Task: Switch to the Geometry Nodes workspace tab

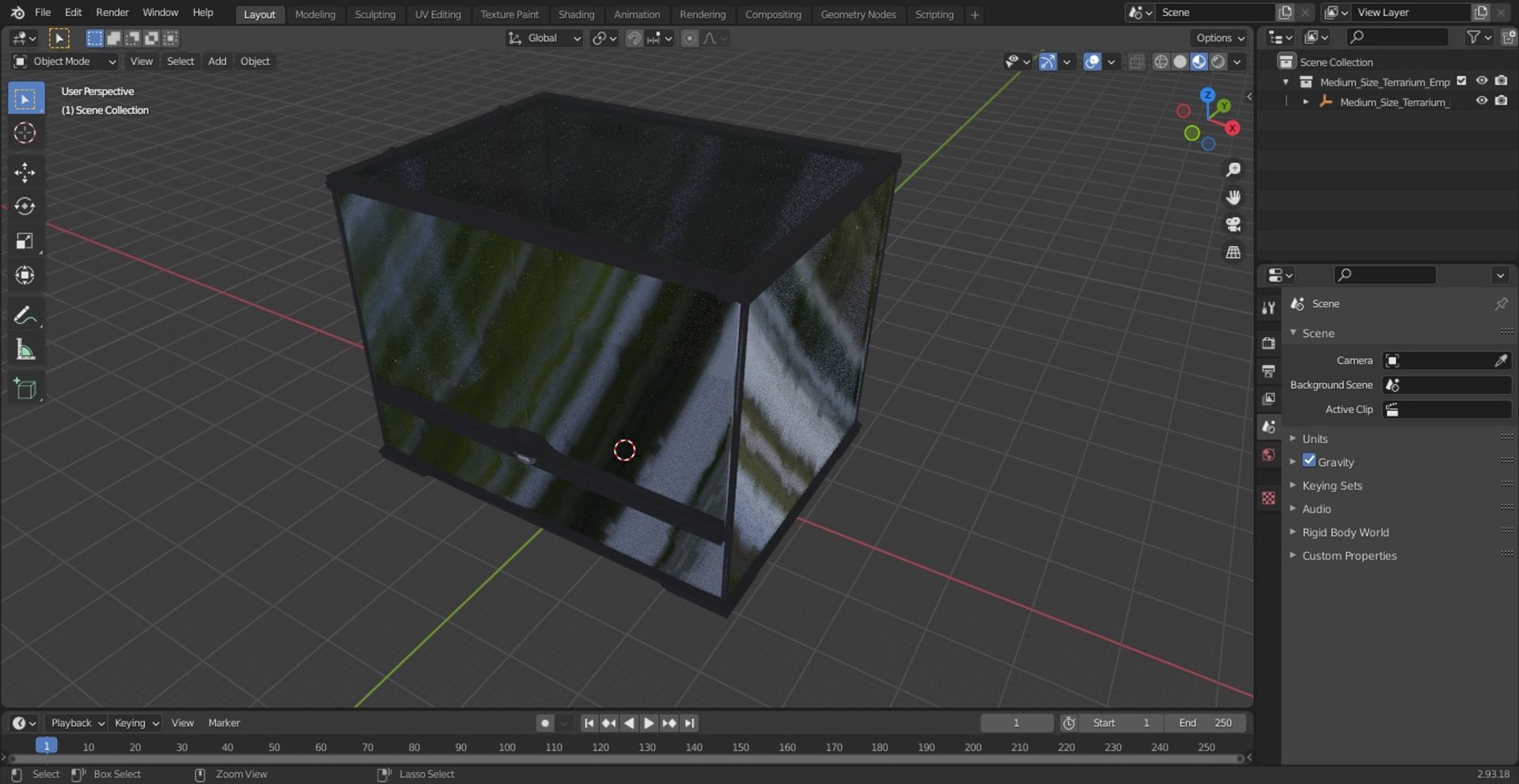Action: tap(858, 14)
